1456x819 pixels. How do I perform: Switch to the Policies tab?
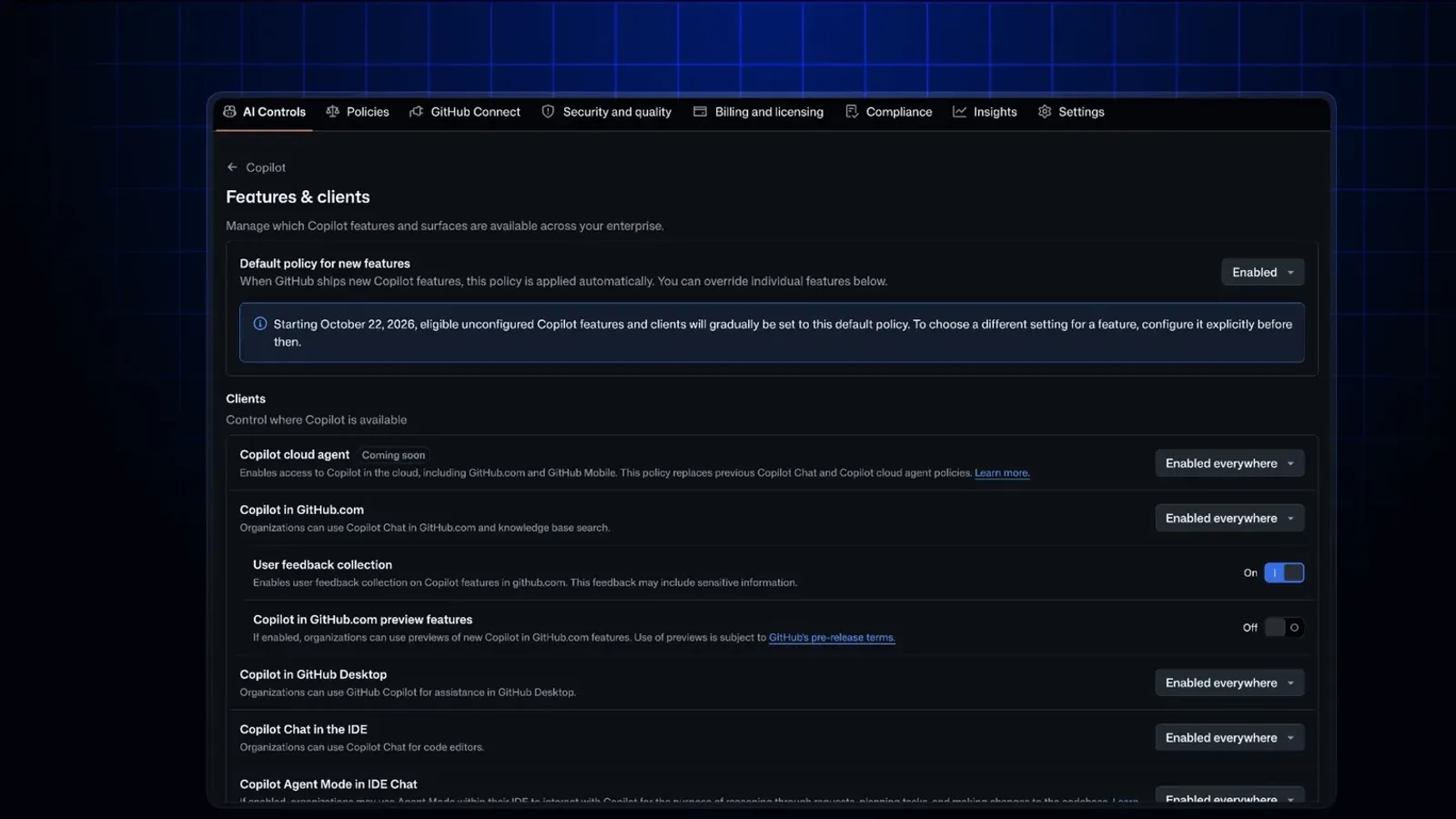[358, 112]
